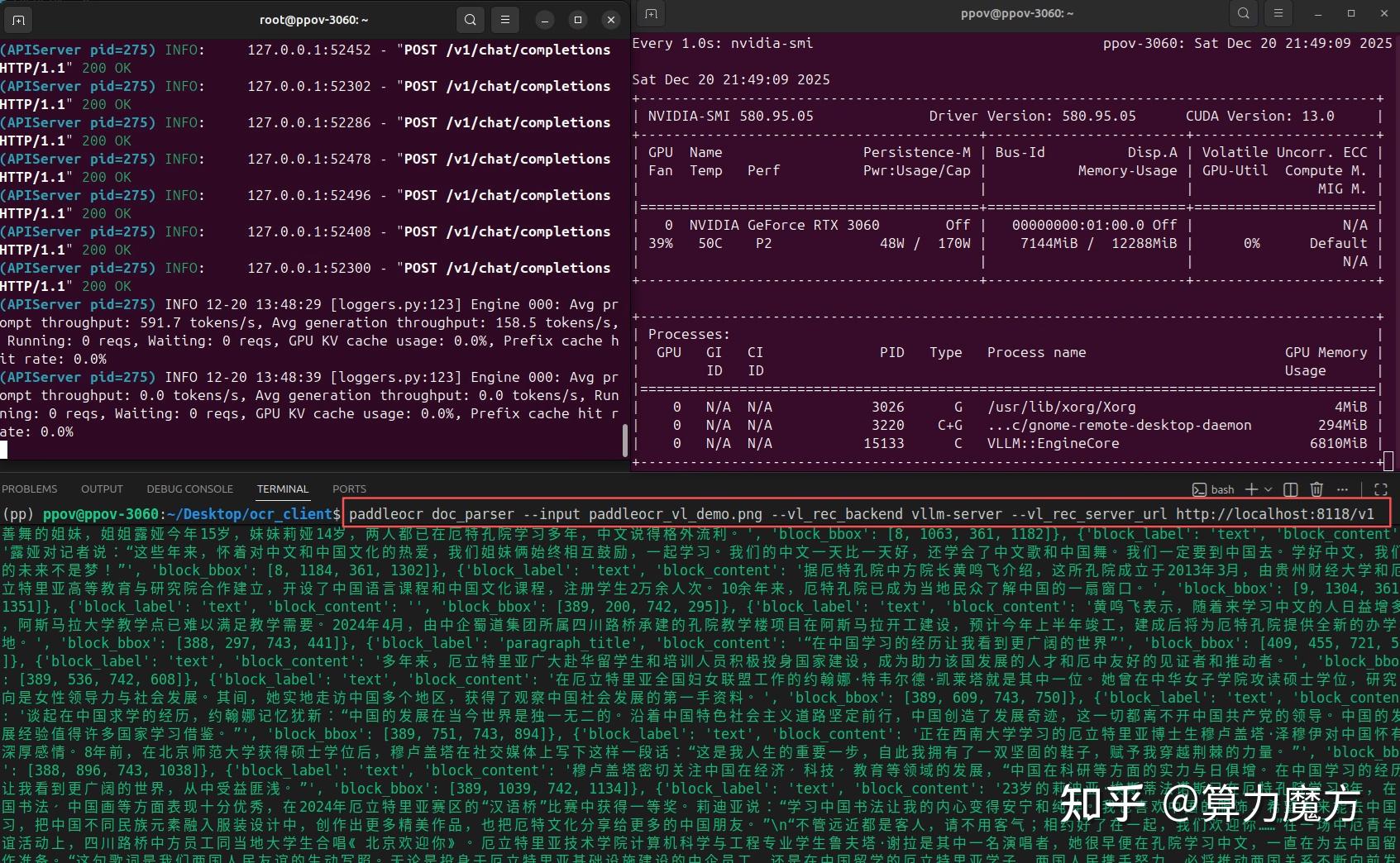Click '...c/gnome-remote-desktop-daemon' process name
The height and width of the screenshot is (863, 1400).
pos(1120,425)
